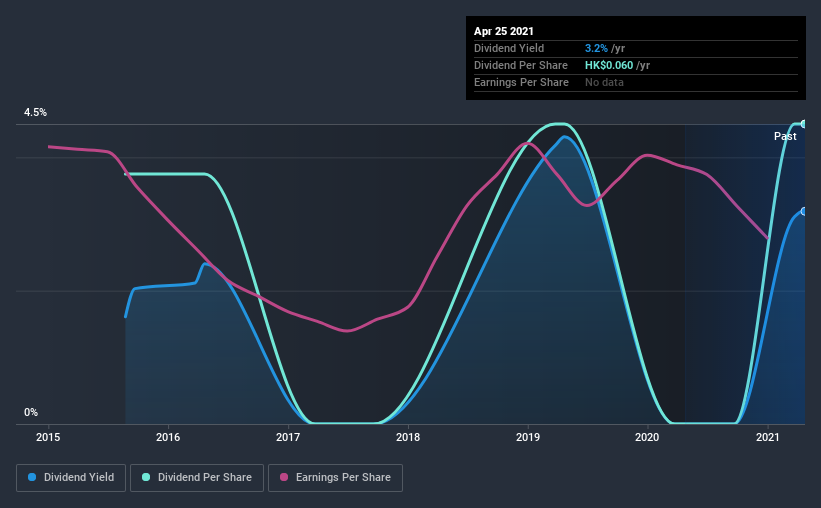The image size is (821, 508).
Task: Click the 2018 x-axis label
Action: (x=408, y=437)
